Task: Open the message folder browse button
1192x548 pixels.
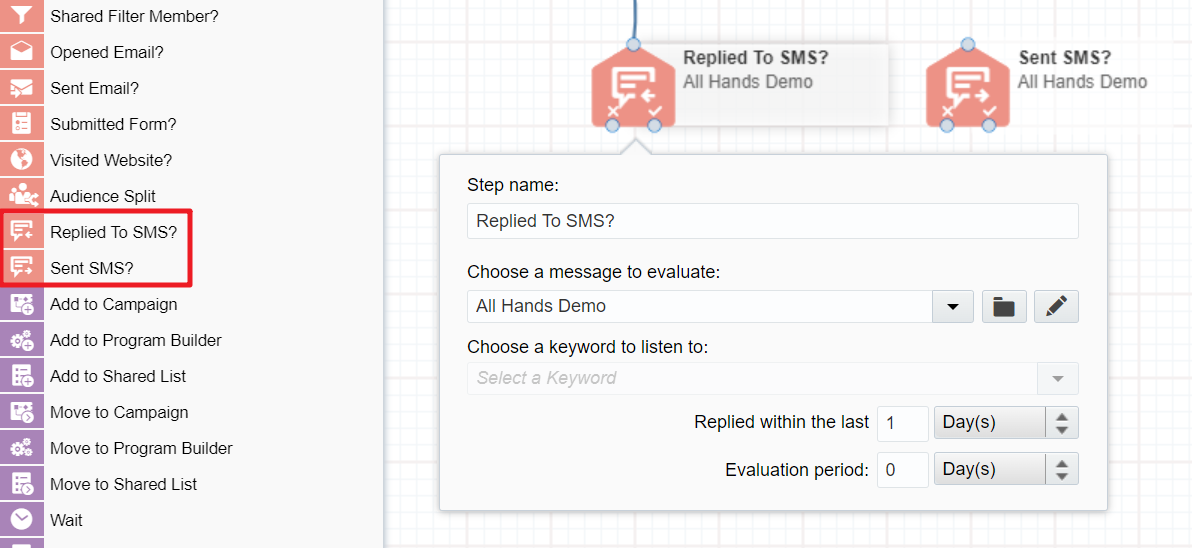Action: (x=1004, y=307)
